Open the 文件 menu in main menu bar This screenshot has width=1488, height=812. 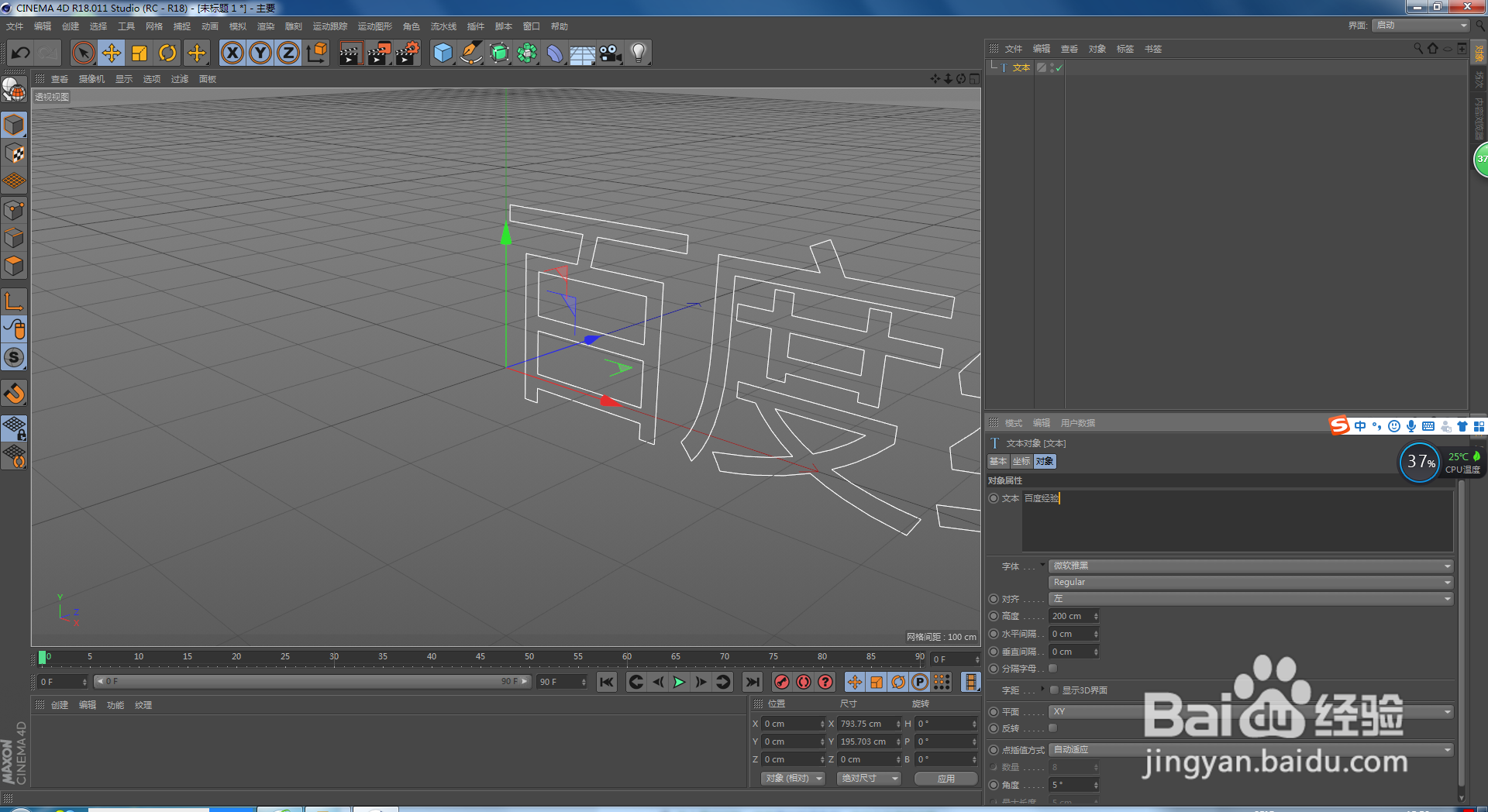point(15,26)
